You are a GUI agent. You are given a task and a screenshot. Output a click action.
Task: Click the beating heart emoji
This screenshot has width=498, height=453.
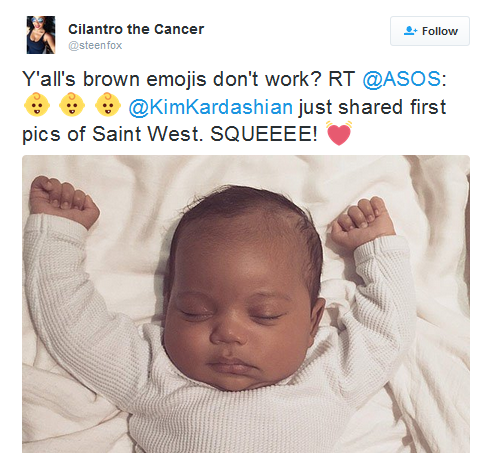point(339,133)
